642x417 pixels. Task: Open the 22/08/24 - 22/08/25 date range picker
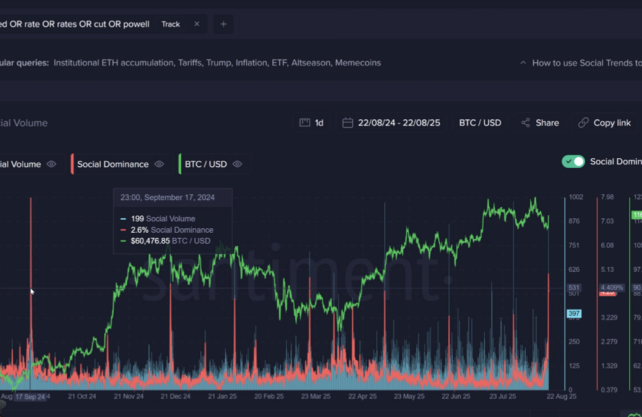[392, 123]
